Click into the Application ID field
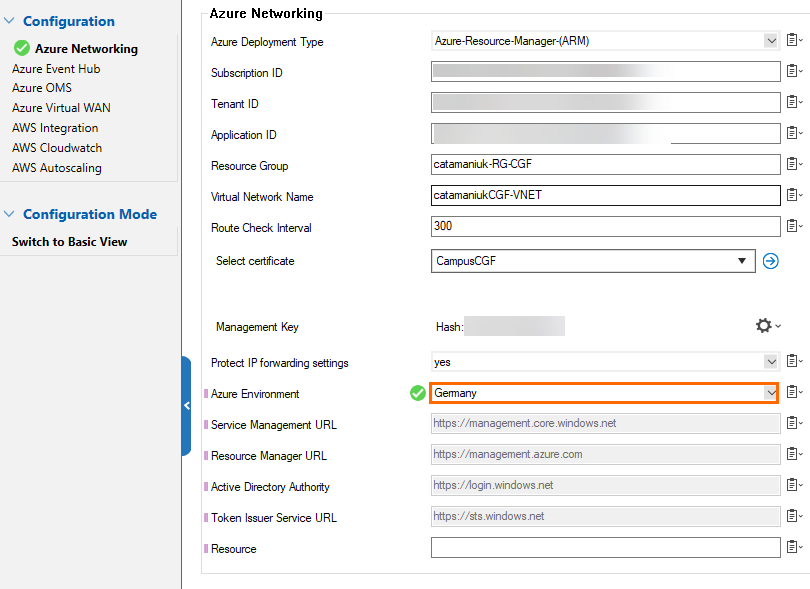The image size is (810, 589). coord(605,133)
